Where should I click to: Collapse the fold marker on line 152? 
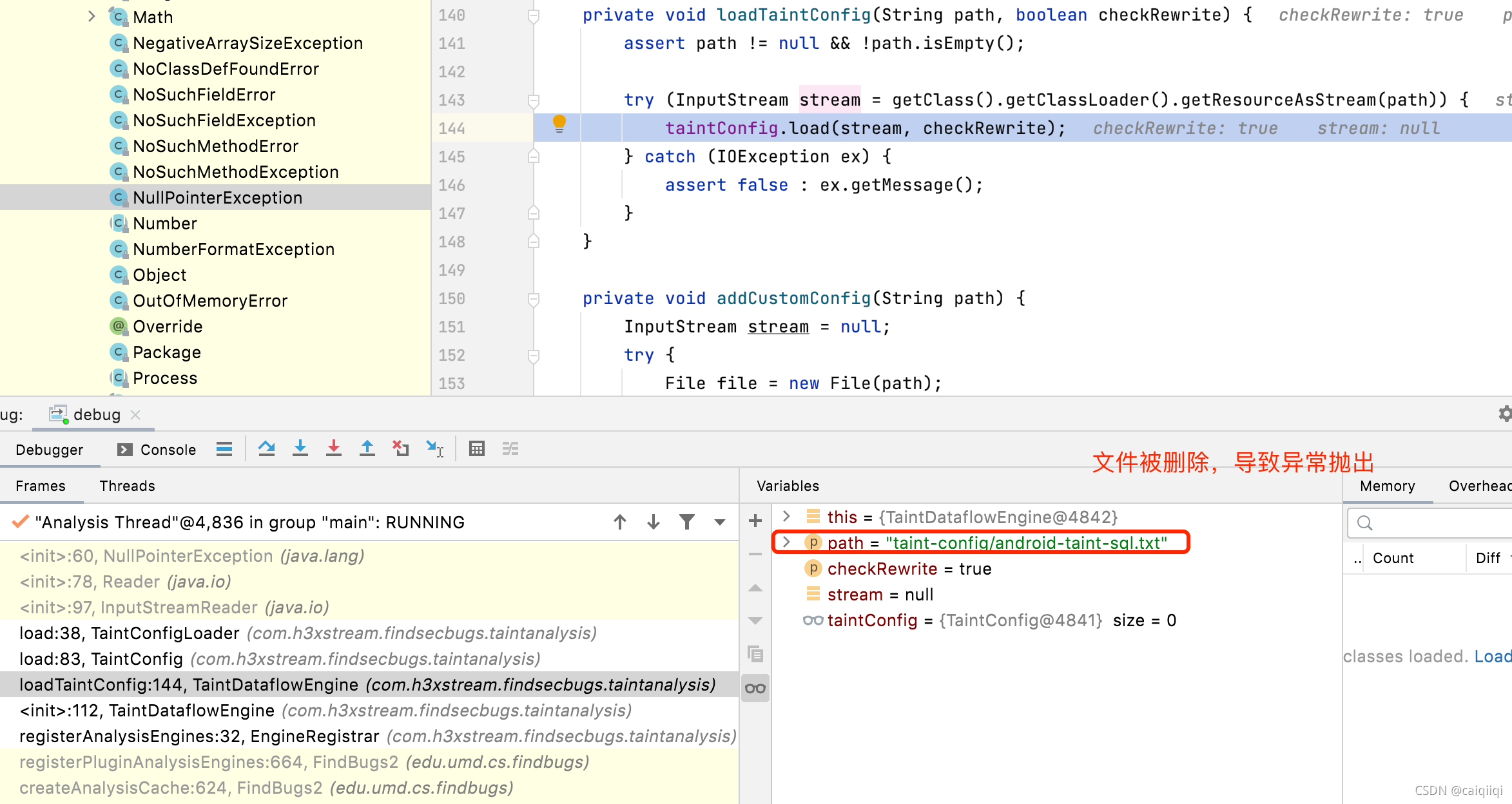click(x=534, y=356)
